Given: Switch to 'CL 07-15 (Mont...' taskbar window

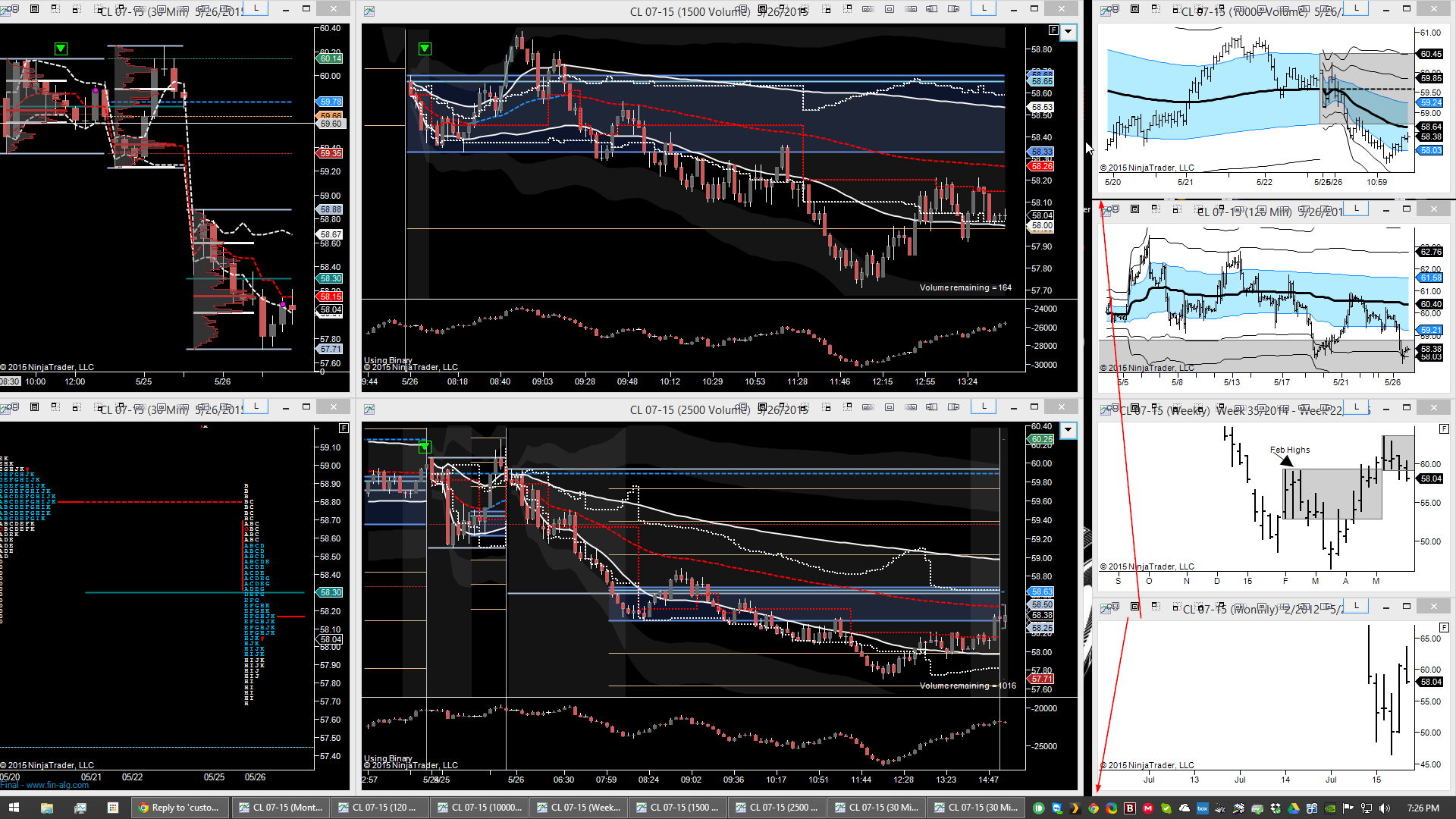Looking at the screenshot, I should [x=280, y=808].
